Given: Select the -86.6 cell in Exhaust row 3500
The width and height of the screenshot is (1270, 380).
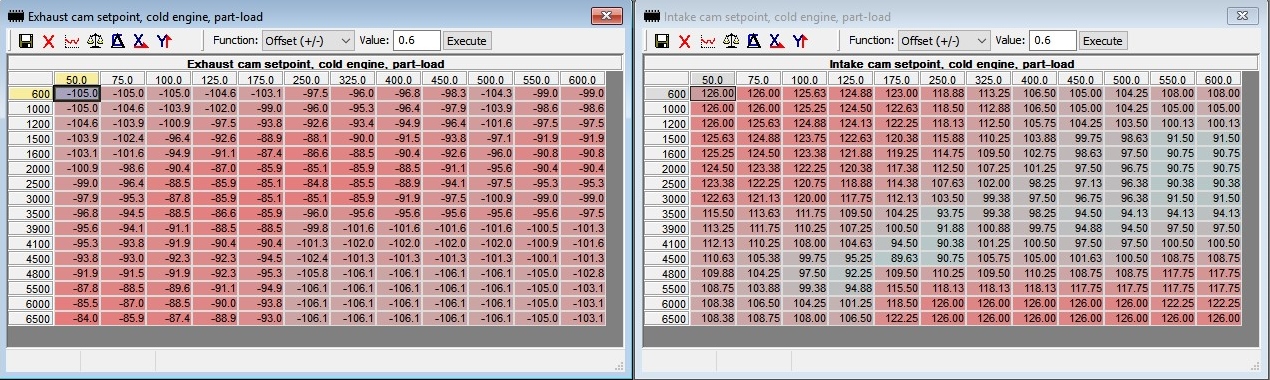Looking at the screenshot, I should click(214, 213).
